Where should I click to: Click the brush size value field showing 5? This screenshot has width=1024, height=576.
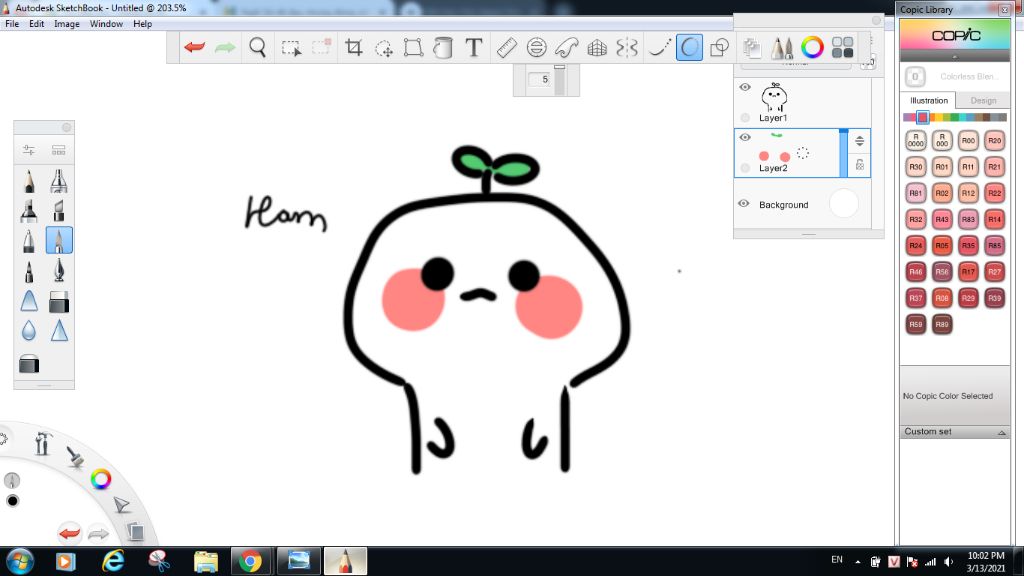coord(541,79)
